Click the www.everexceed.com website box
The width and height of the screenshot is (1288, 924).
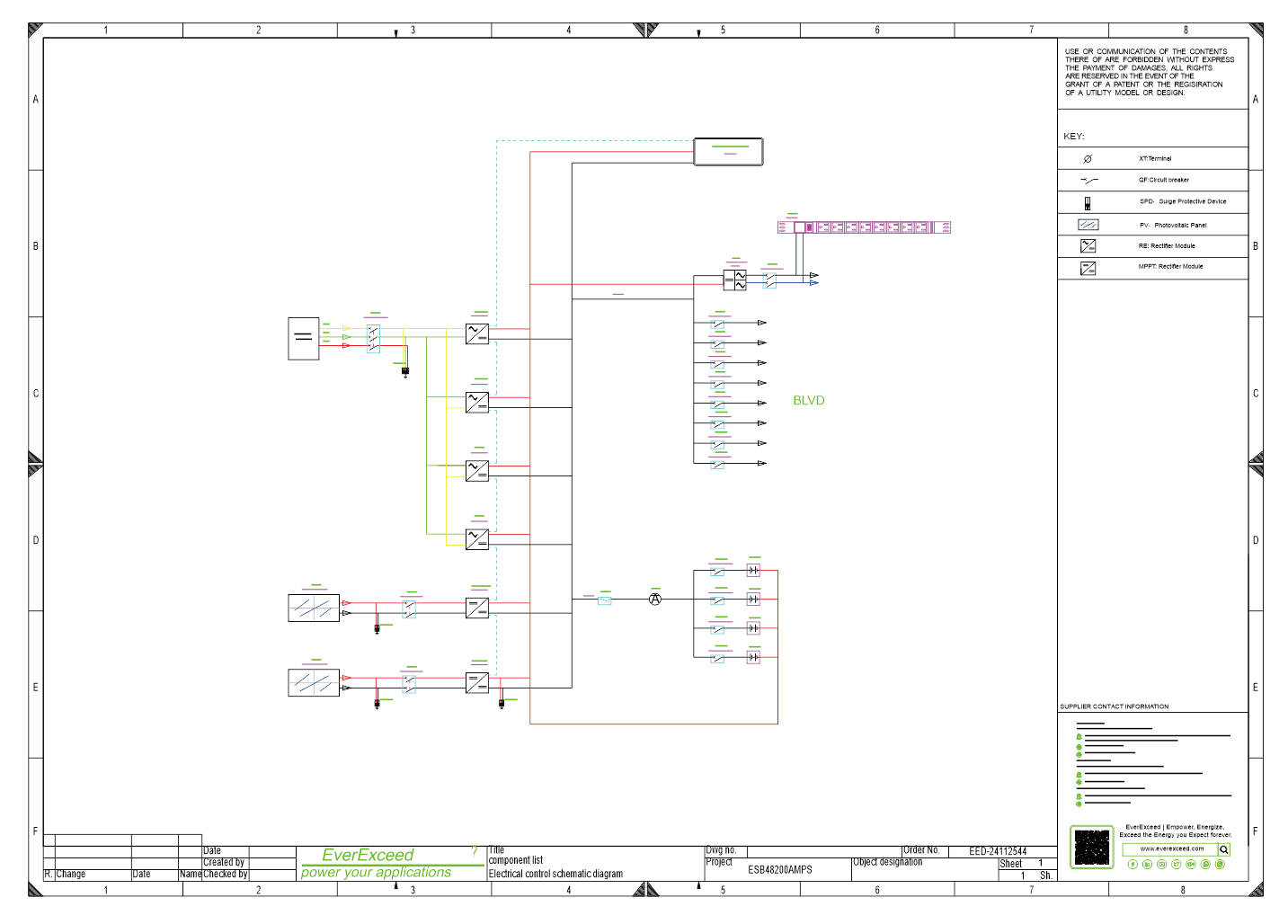click(x=1170, y=848)
